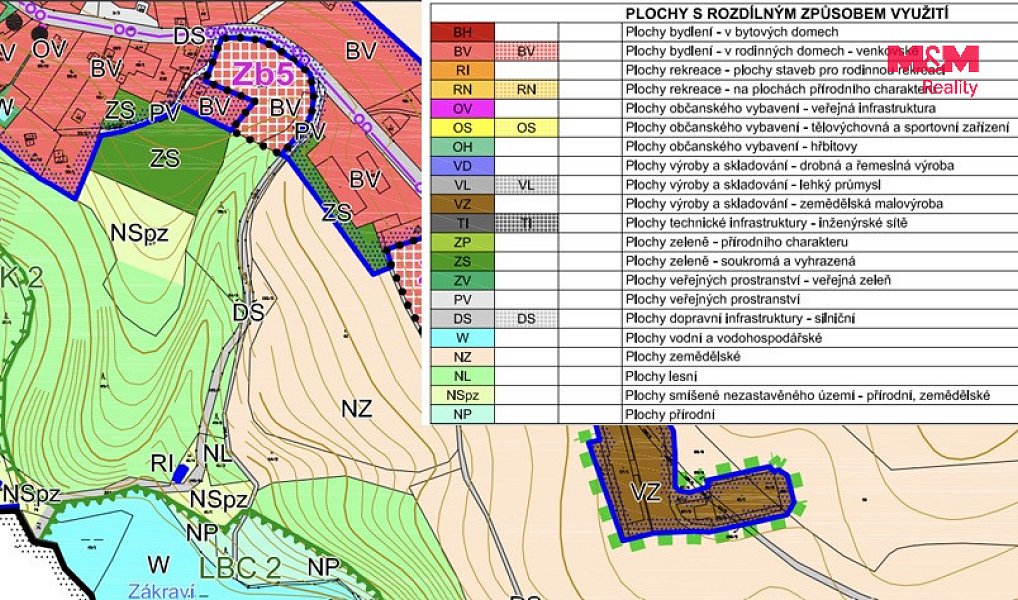This screenshot has width=1018, height=600.
Task: Select the OV label on the map
Action: [49, 49]
